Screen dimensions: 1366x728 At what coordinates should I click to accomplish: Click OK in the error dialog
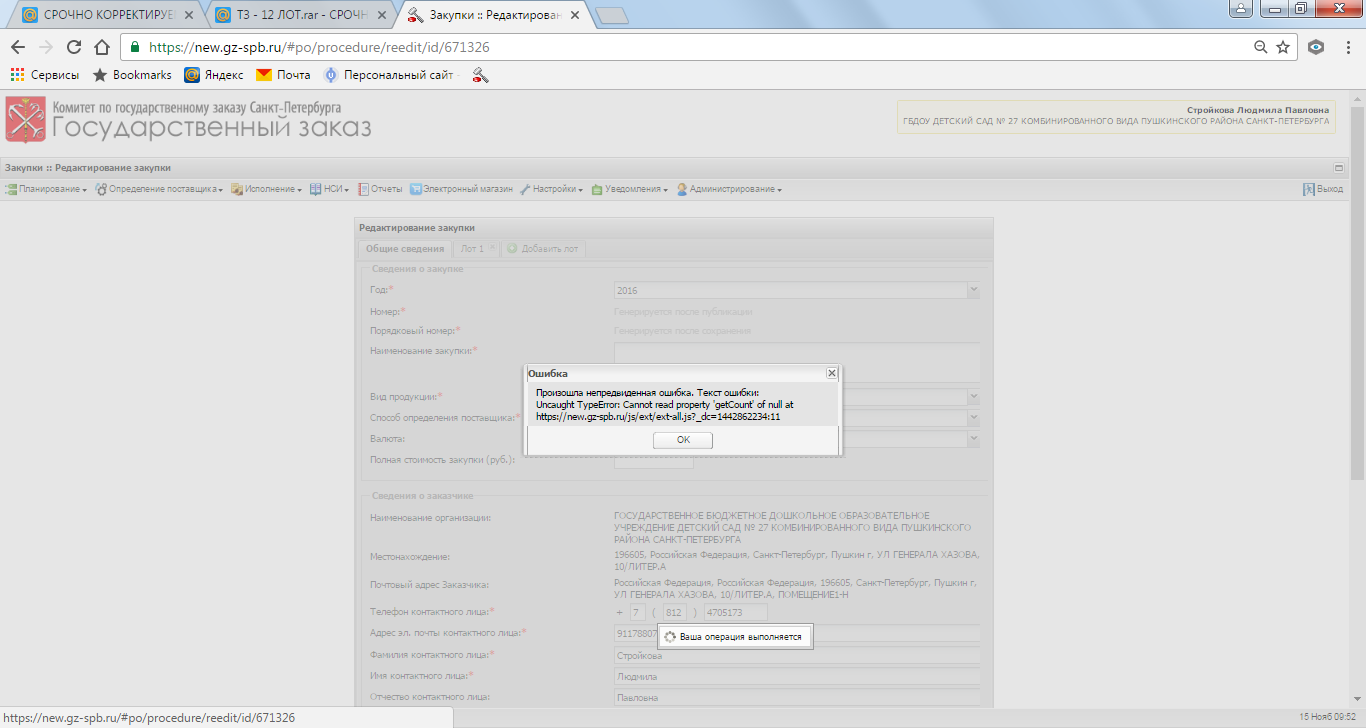point(682,440)
